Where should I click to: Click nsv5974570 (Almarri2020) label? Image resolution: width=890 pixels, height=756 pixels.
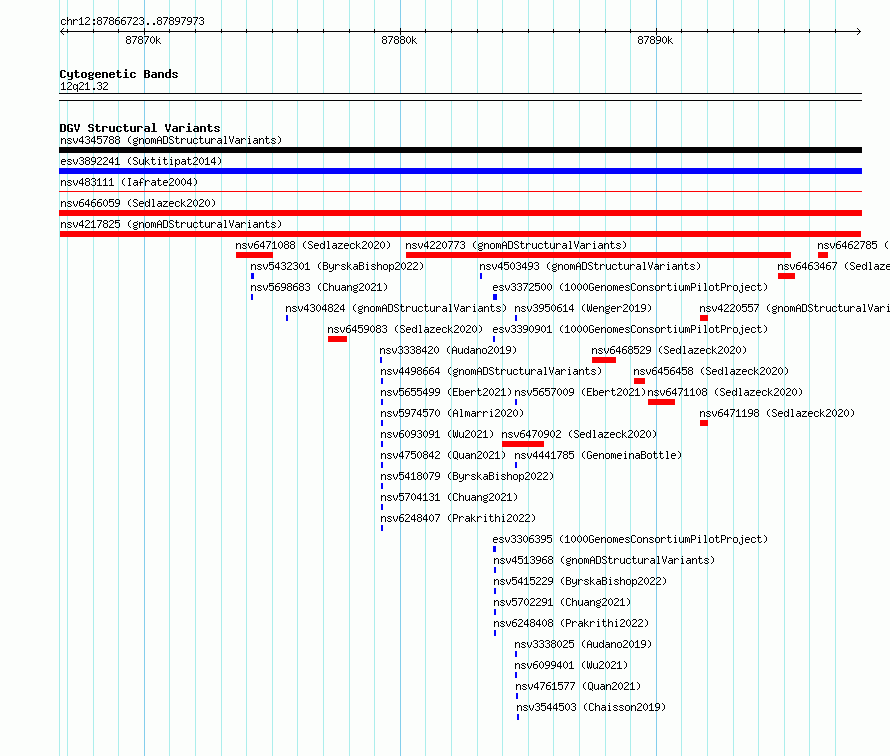click(452, 413)
